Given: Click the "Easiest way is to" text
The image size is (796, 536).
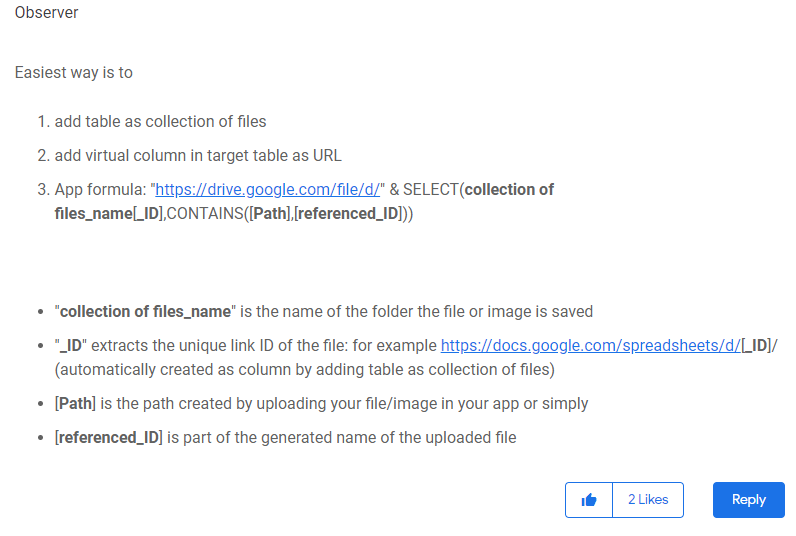Looking at the screenshot, I should 74,73.
